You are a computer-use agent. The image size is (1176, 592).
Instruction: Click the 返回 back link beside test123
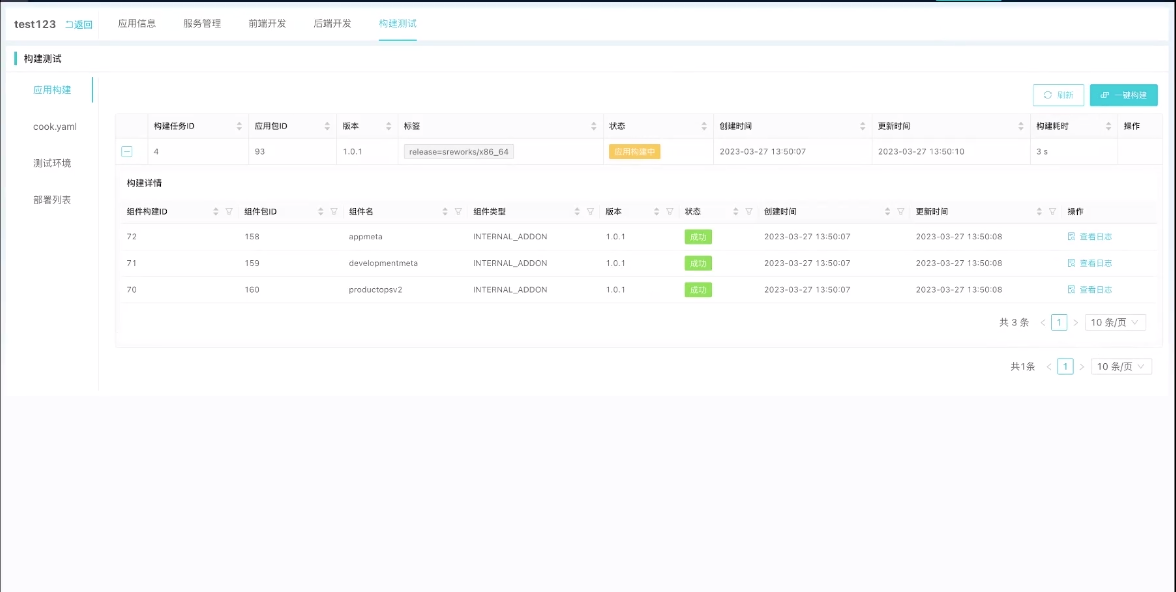point(79,24)
